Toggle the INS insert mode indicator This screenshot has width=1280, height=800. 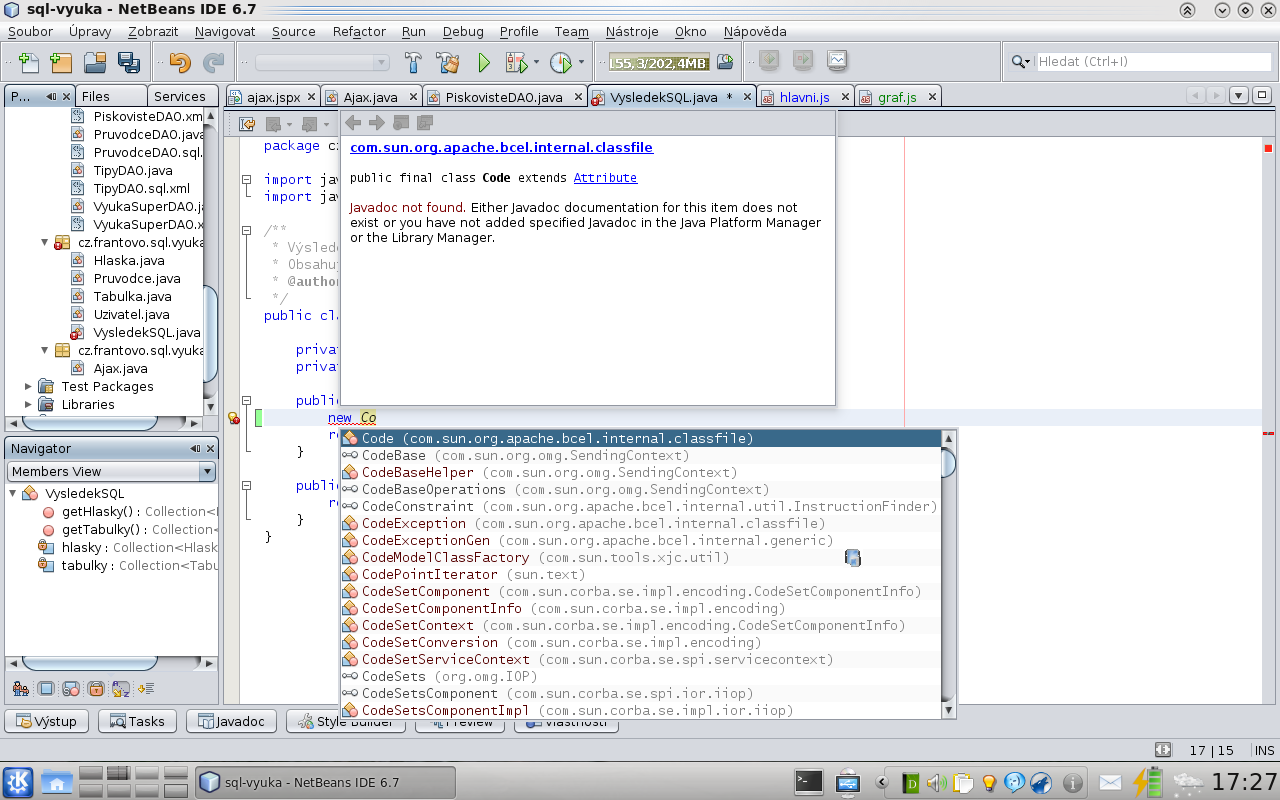[1264, 750]
